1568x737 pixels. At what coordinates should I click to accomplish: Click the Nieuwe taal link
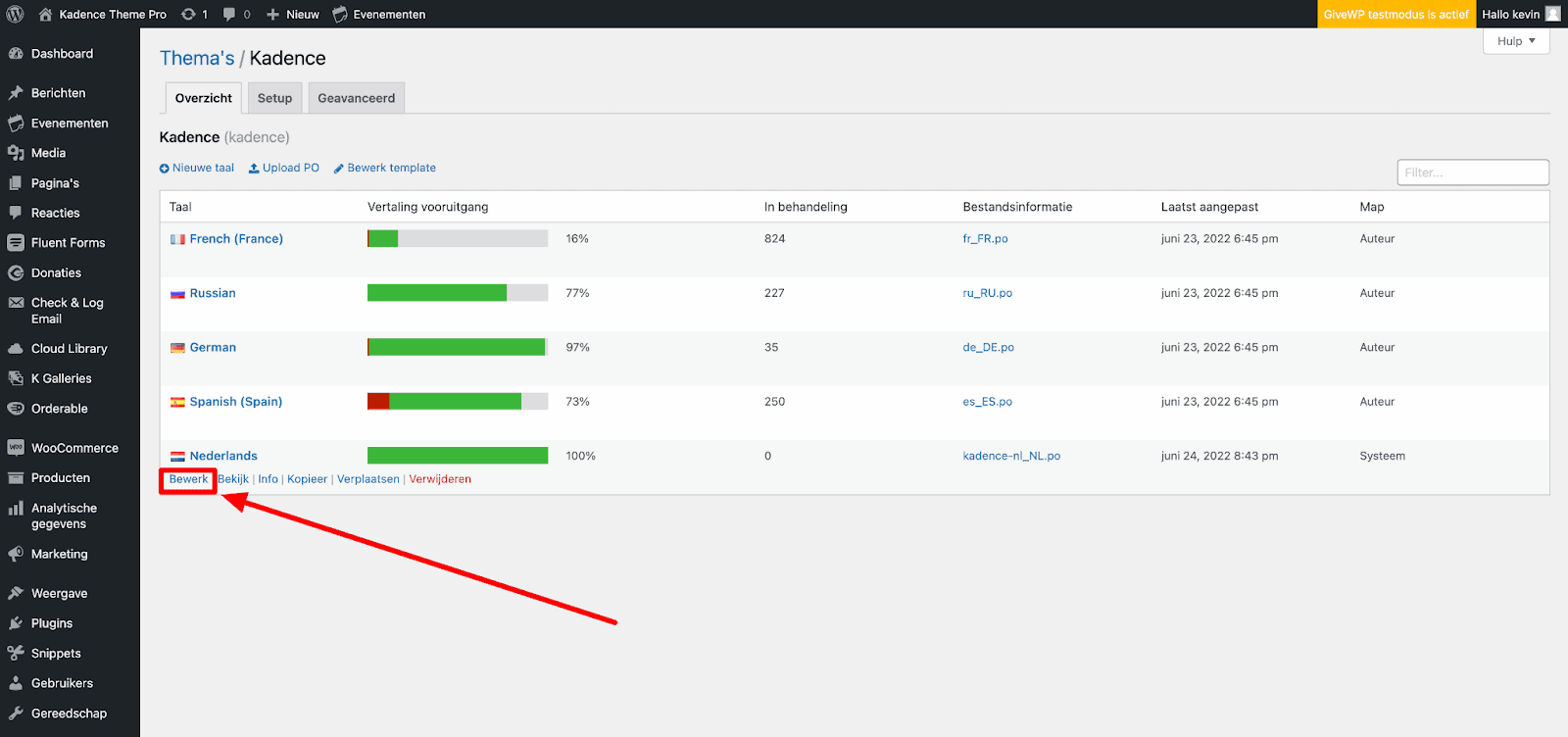(197, 168)
